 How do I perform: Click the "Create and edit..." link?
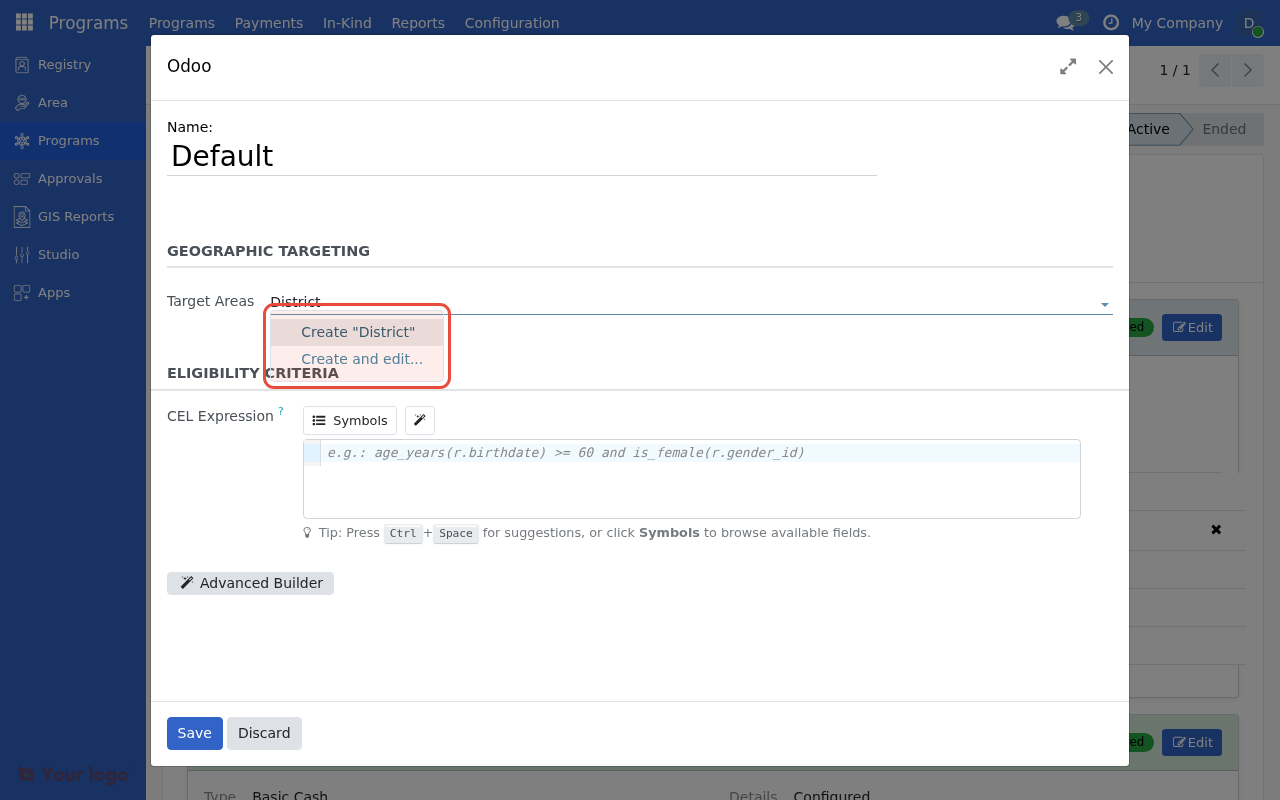click(361, 358)
